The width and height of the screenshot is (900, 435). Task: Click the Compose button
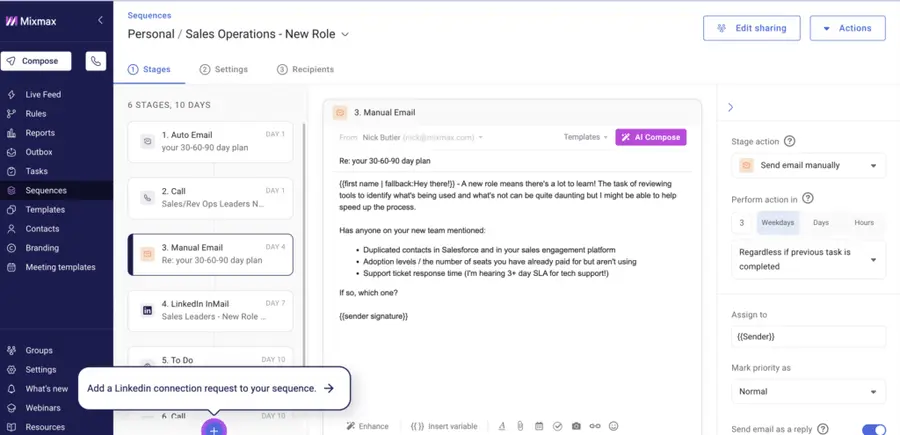point(36,61)
